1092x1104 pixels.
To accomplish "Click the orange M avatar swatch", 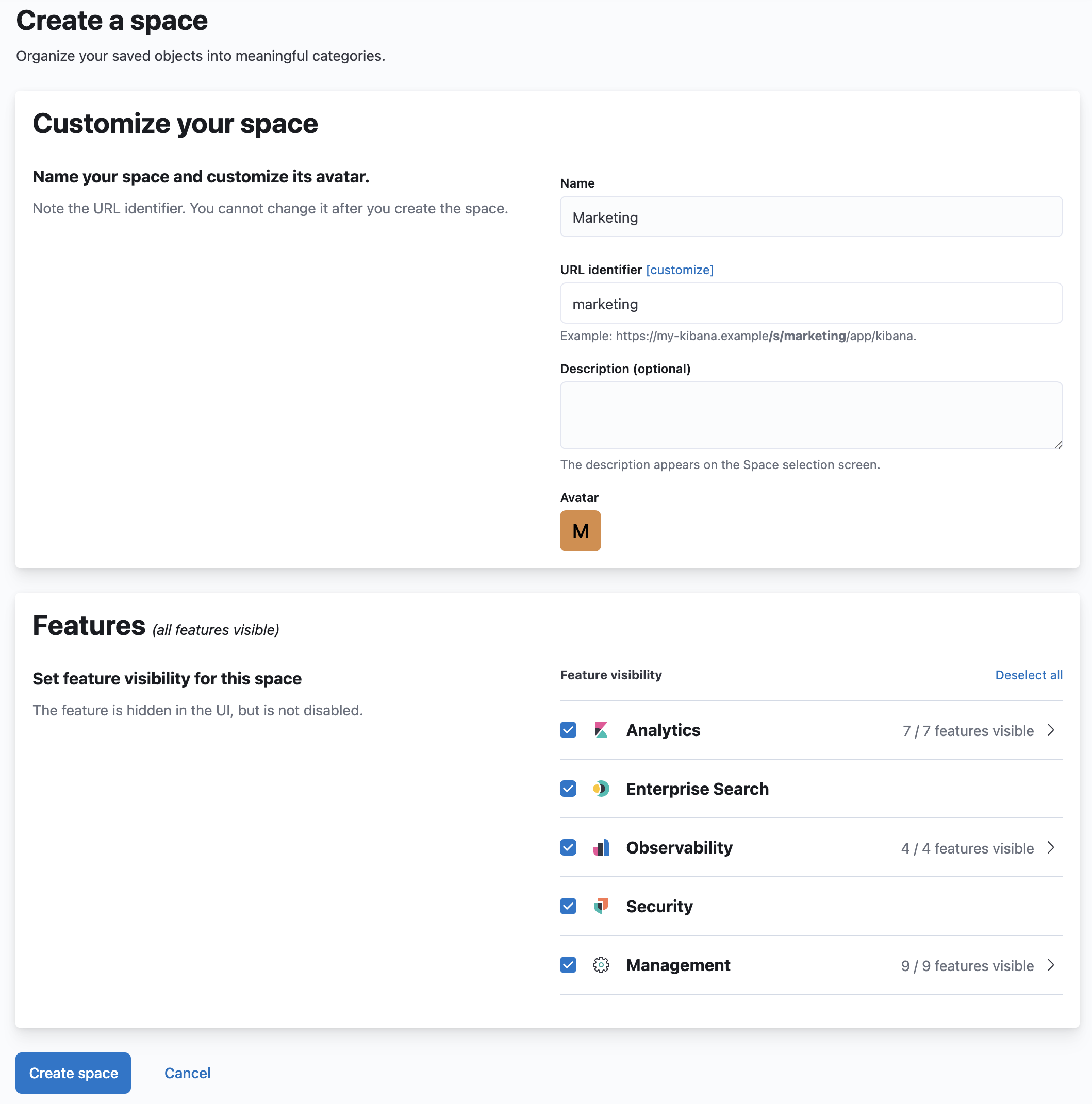I will (581, 530).
